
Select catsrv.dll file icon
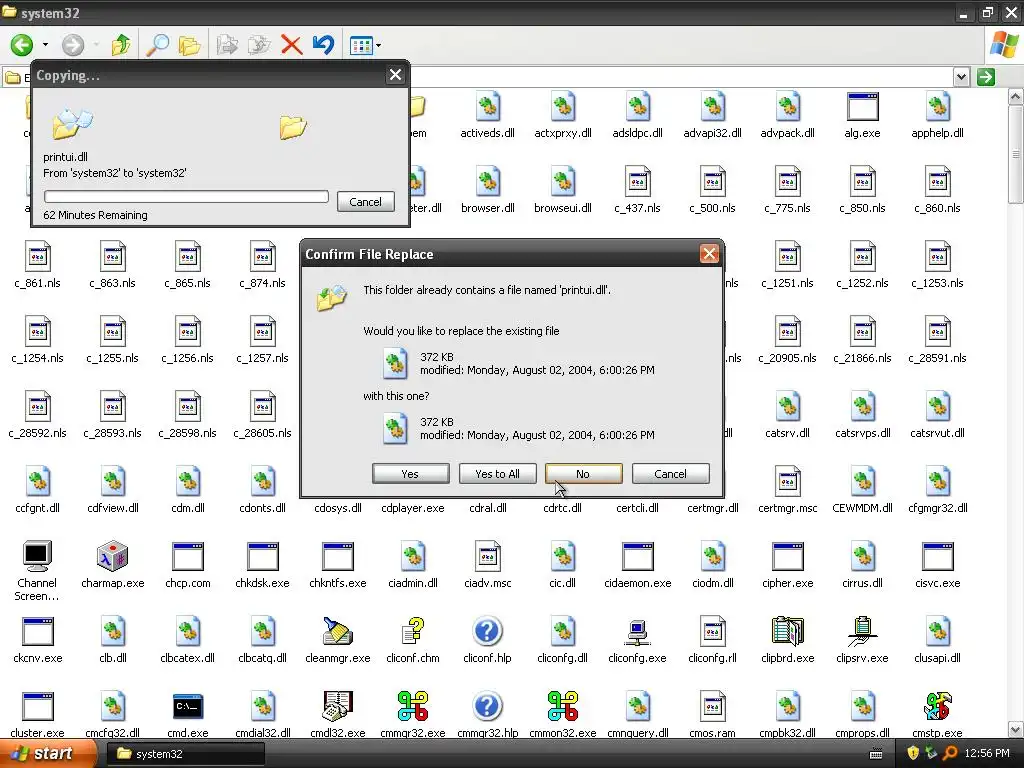point(788,408)
